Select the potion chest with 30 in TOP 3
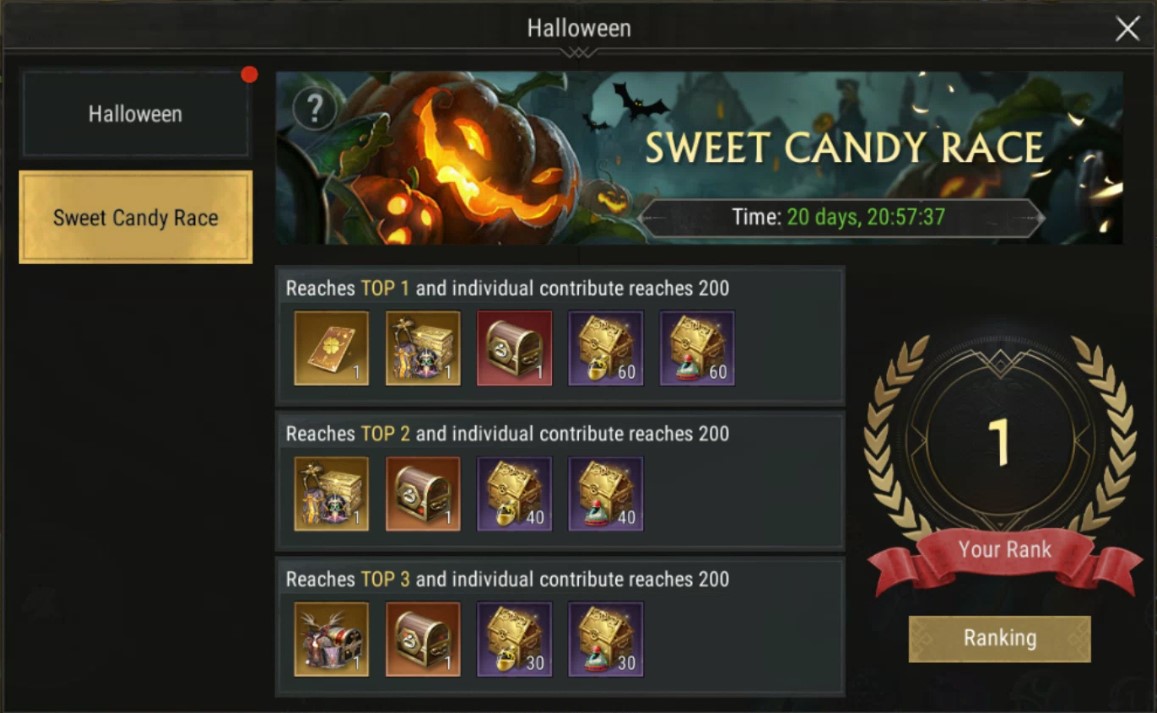The width and height of the screenshot is (1157, 713). (606, 639)
